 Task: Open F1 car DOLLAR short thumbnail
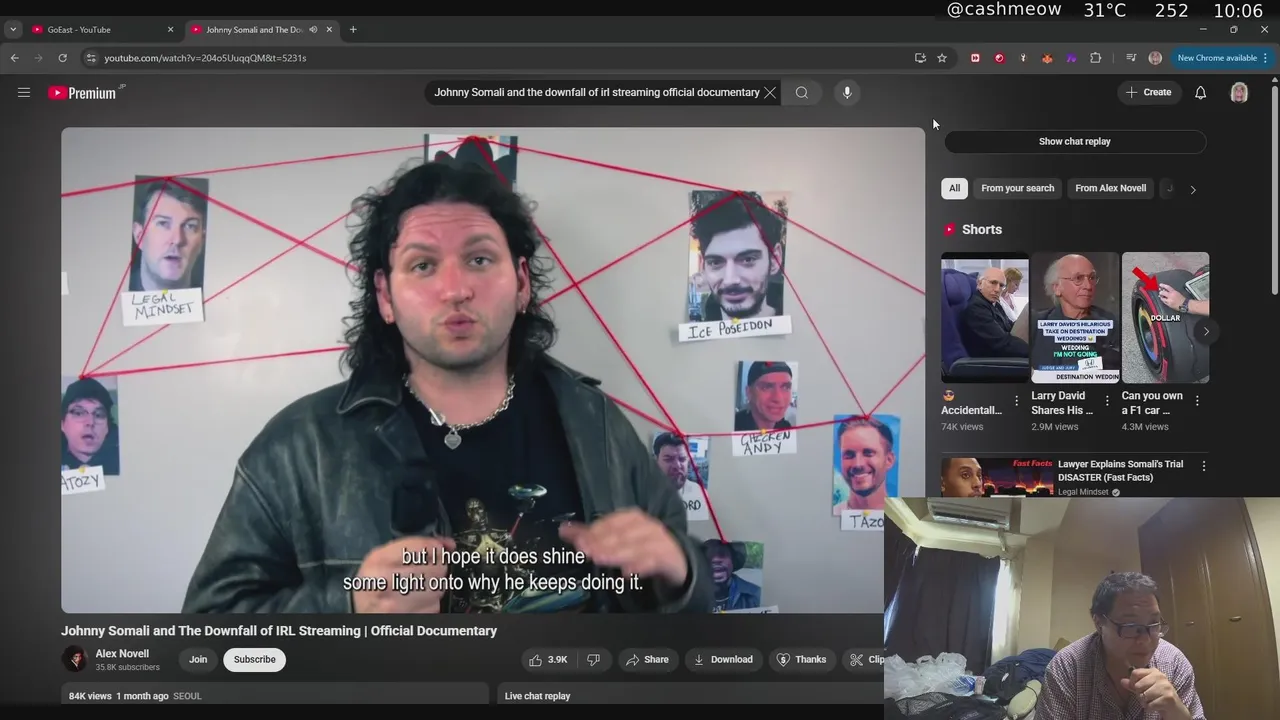click(x=1165, y=318)
